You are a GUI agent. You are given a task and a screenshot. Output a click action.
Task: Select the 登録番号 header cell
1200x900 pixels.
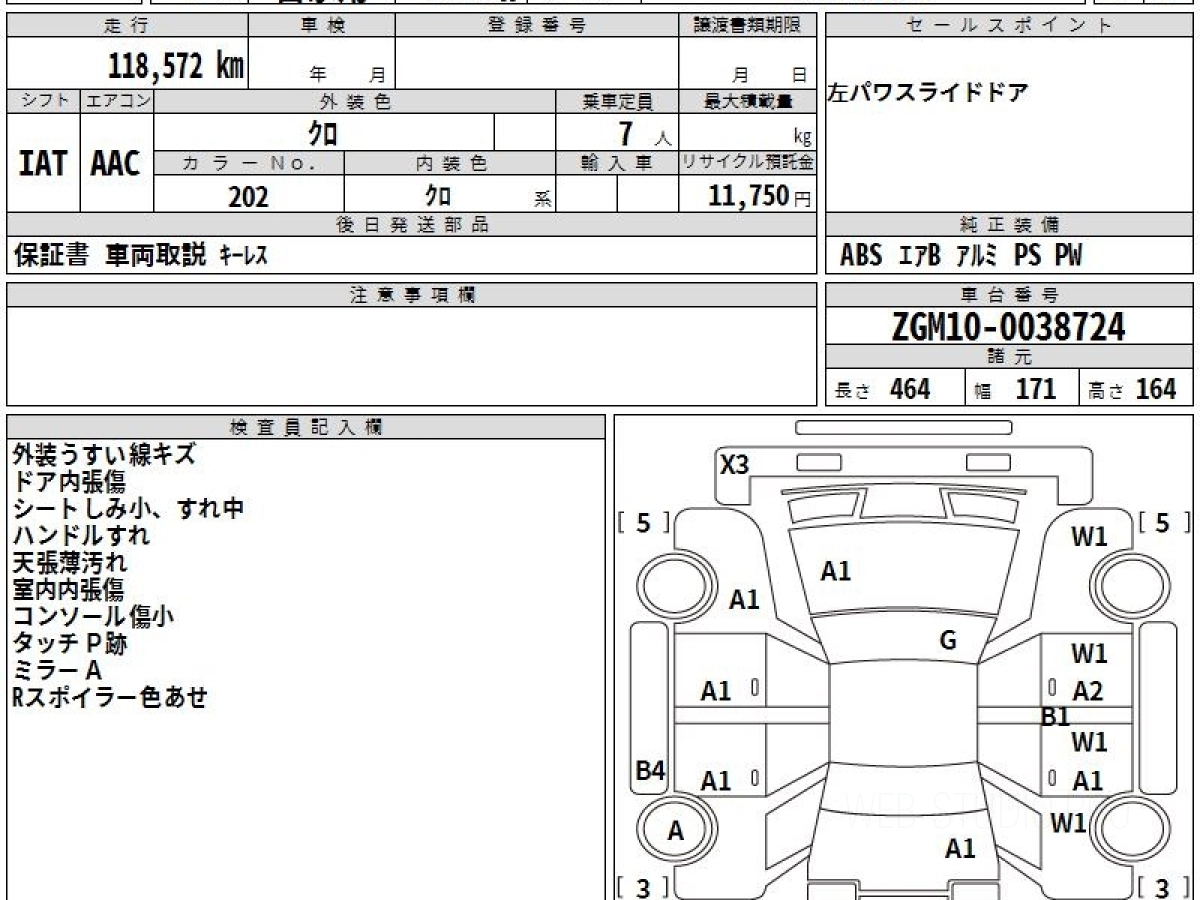[x=537, y=26]
